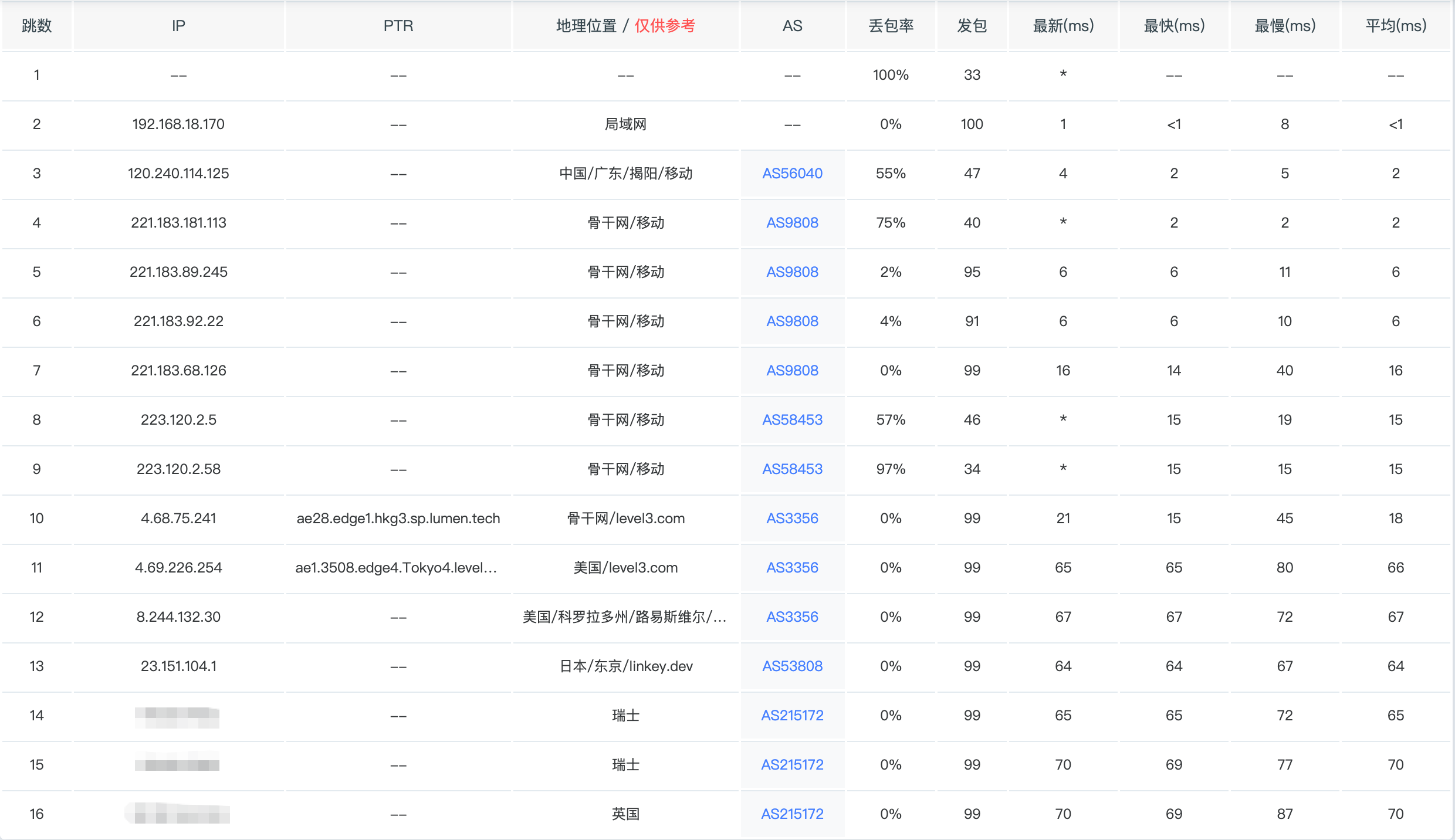Click the 丢包率 column header

tap(891, 26)
